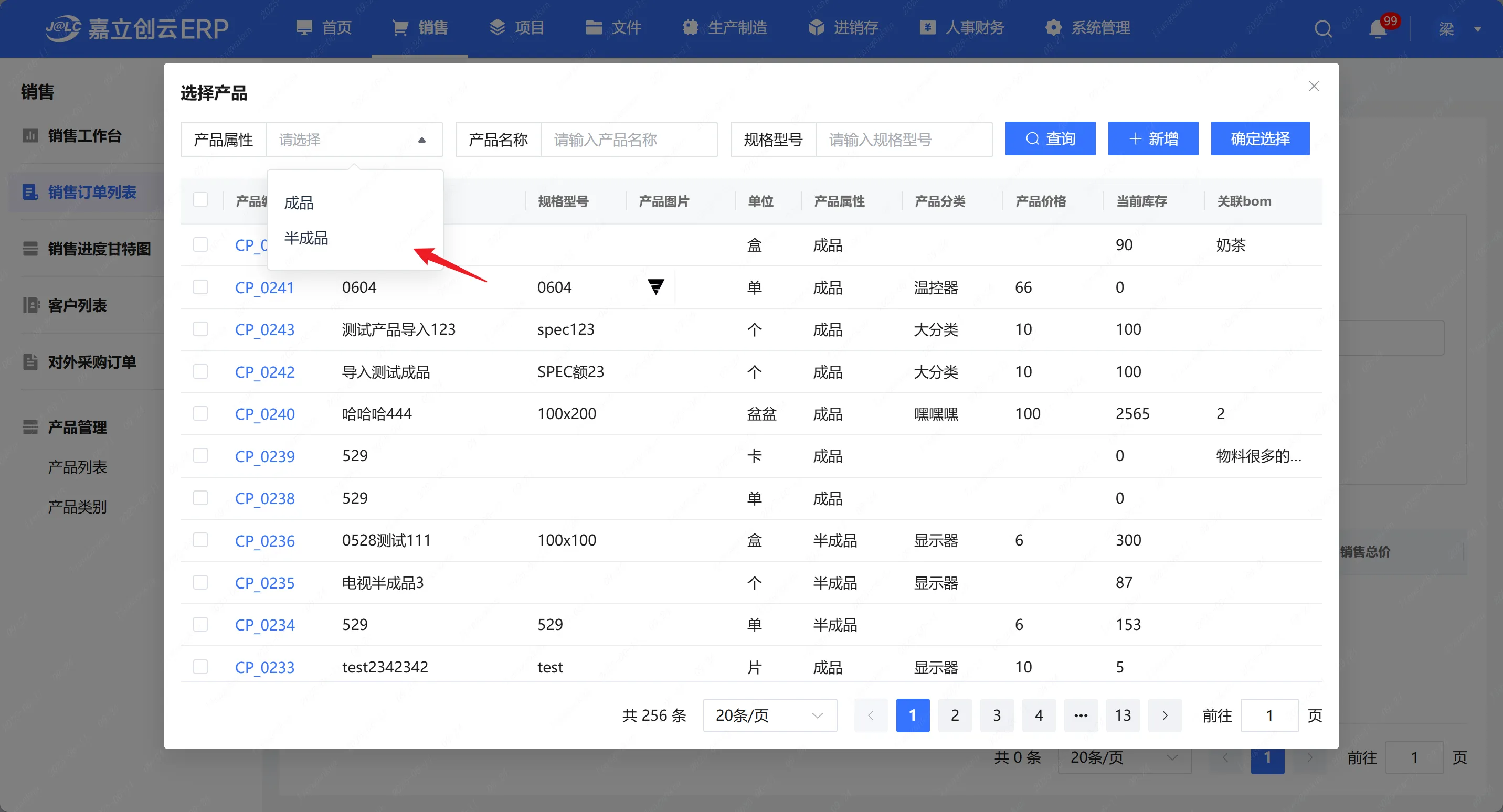Image resolution: width=1503 pixels, height=812 pixels.
Task: Click the search magnifier in header
Action: point(1322,28)
